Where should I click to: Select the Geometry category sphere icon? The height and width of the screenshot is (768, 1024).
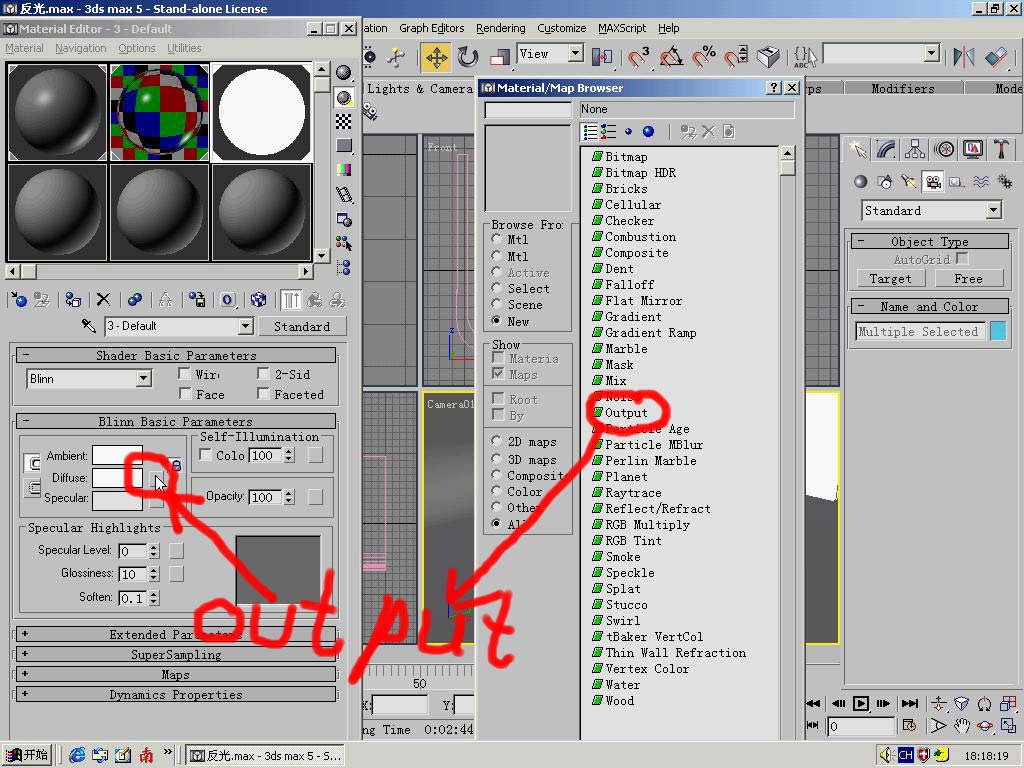(x=861, y=182)
